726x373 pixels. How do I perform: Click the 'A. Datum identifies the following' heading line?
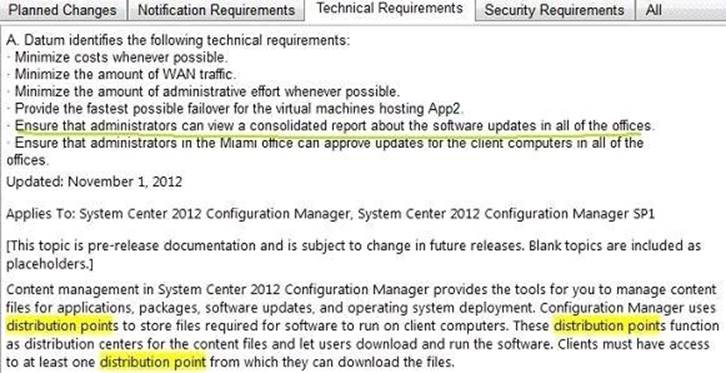tap(178, 40)
